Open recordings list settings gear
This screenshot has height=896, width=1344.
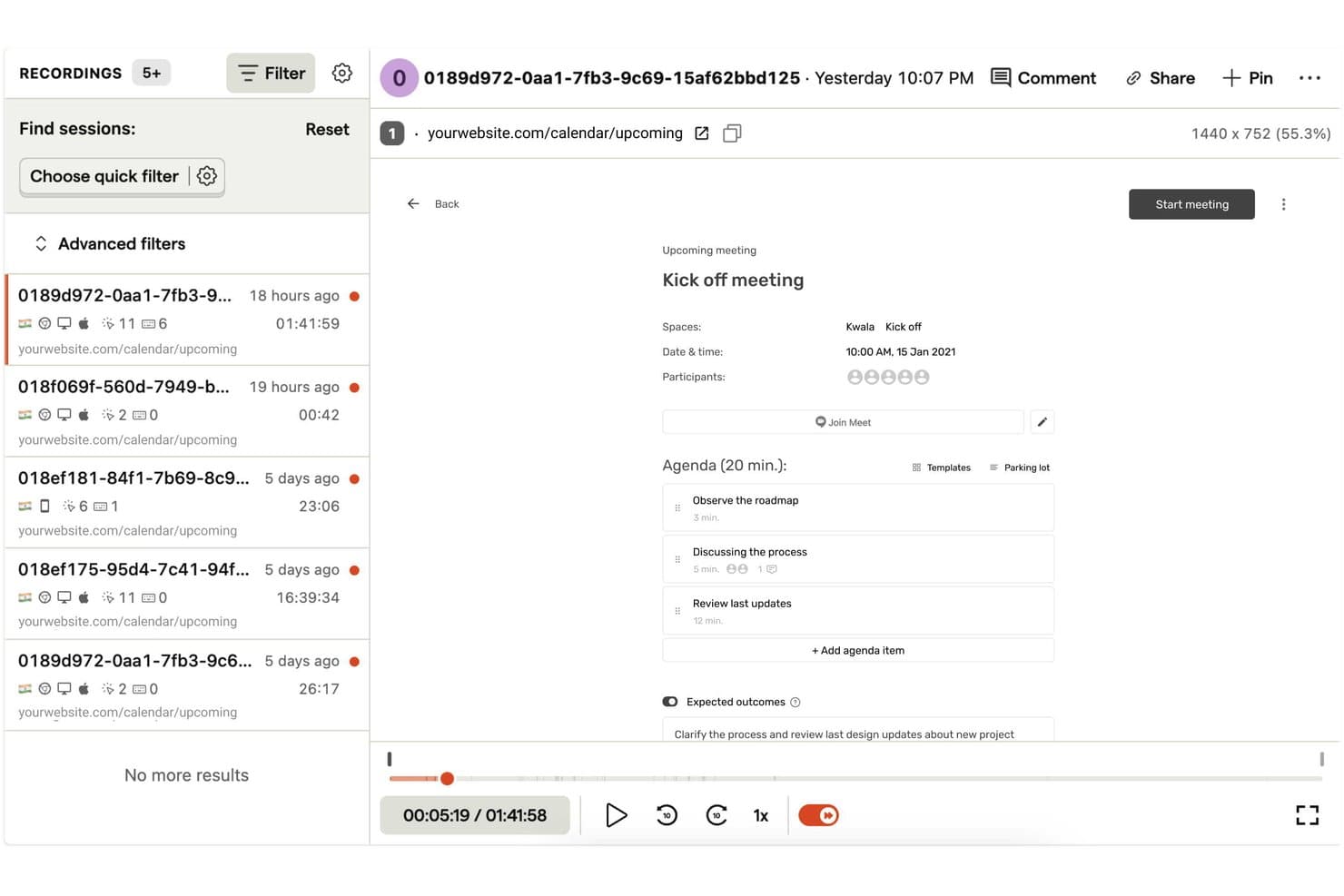click(x=341, y=74)
